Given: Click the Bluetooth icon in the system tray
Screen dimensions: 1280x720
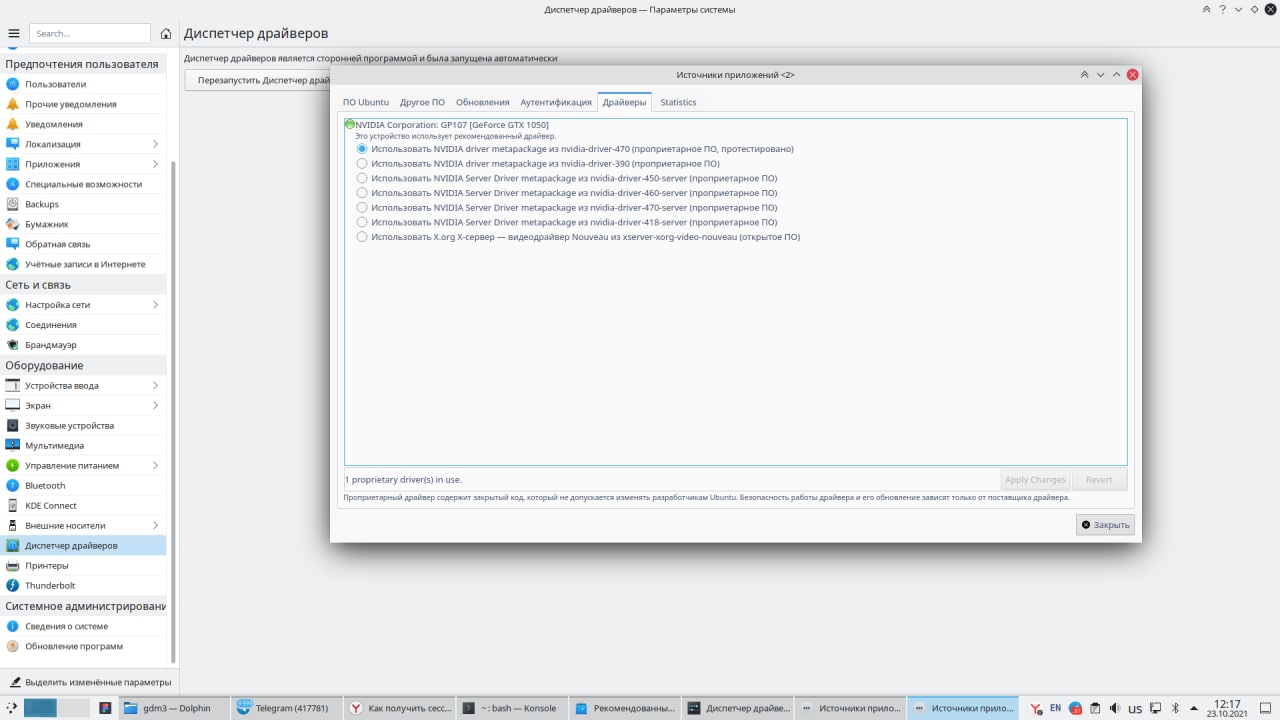Looking at the screenshot, I should click(1176, 708).
